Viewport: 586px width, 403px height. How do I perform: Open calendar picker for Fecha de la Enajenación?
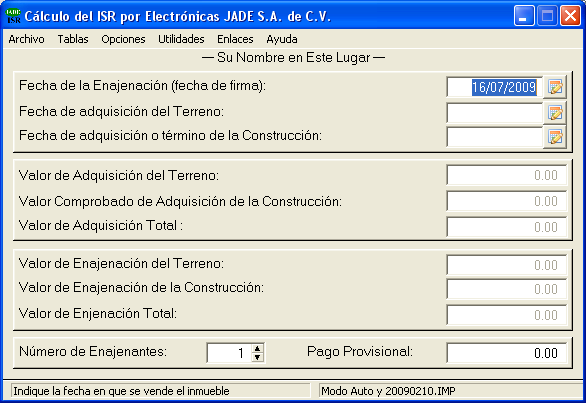(555, 87)
